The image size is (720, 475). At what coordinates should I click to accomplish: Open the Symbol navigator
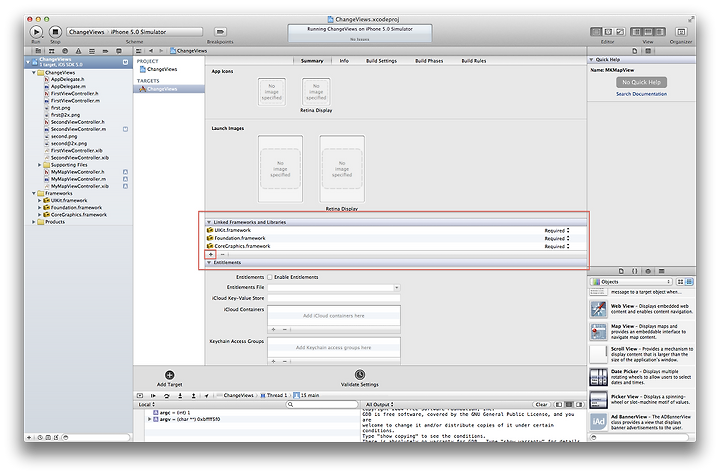click(51, 51)
